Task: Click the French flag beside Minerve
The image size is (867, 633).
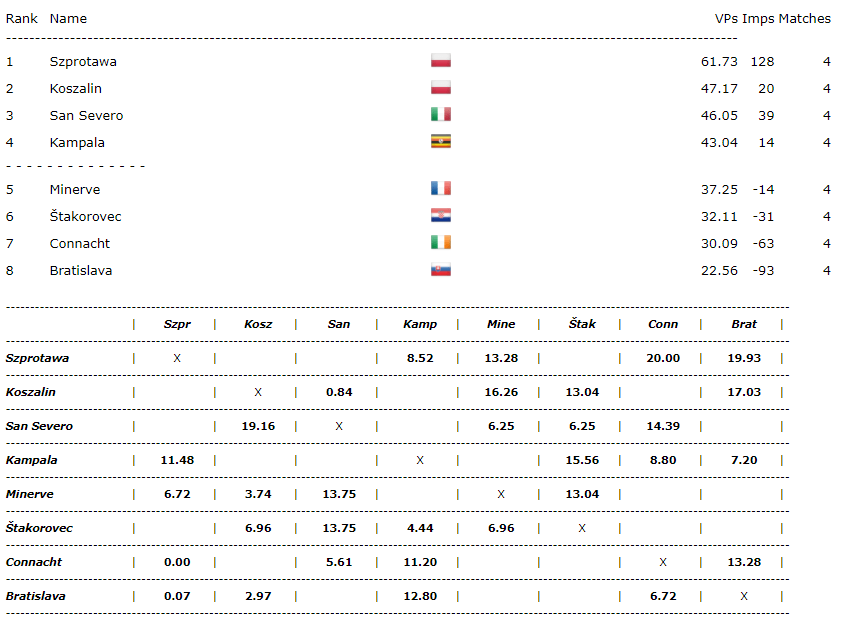Action: [441, 189]
